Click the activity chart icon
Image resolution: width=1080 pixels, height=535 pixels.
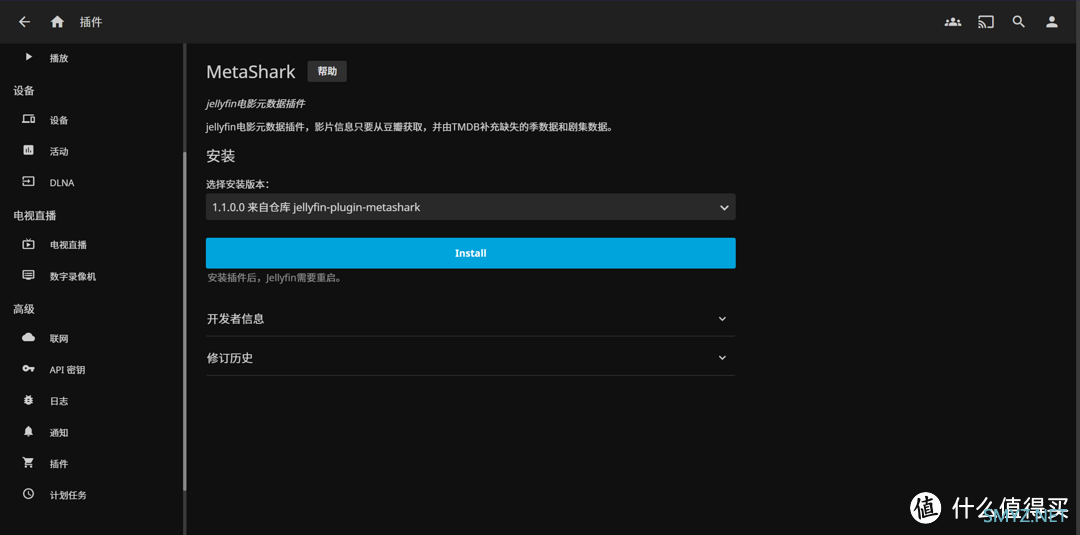point(28,150)
